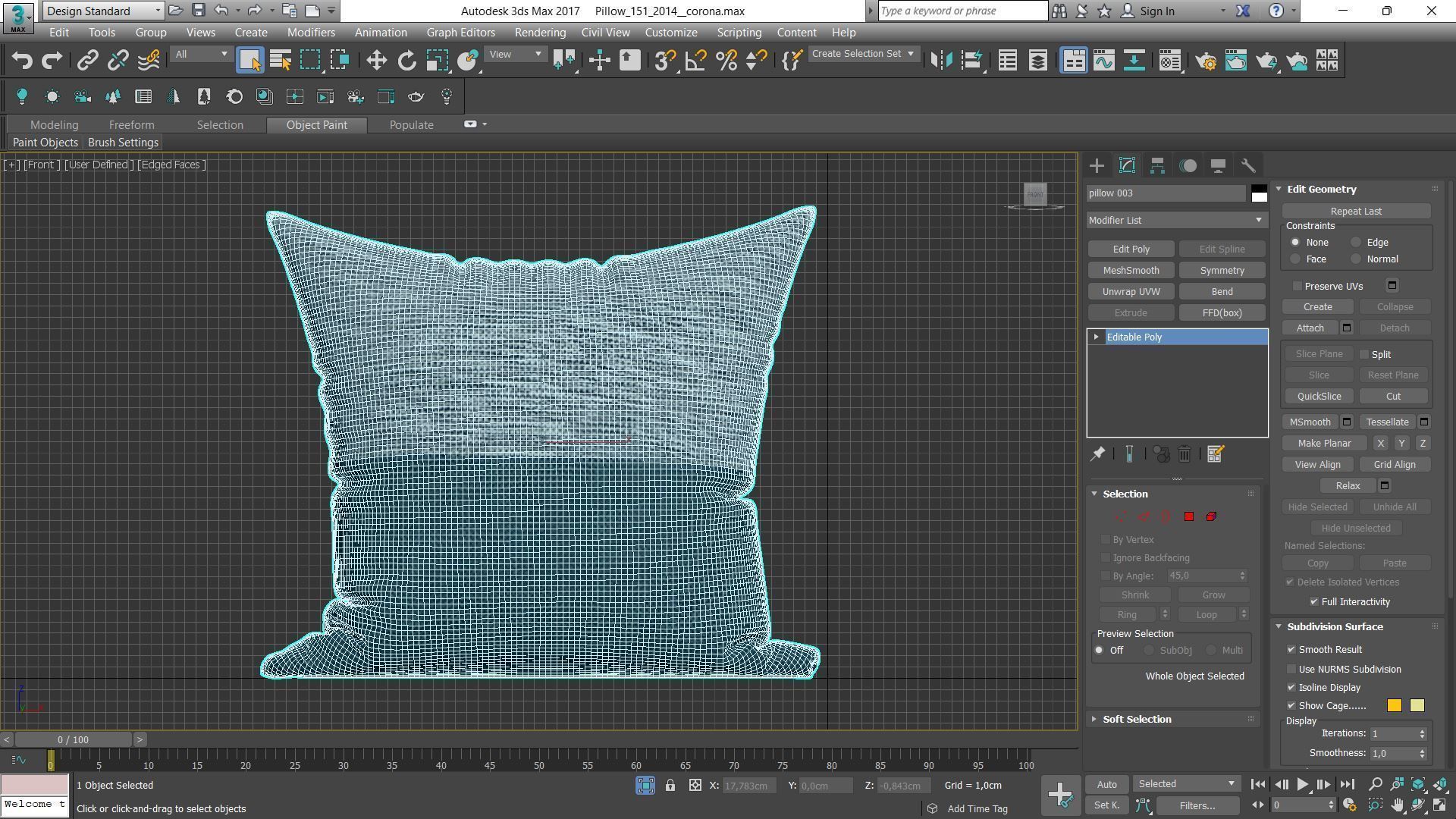
Task: Toggle the Angle Snap icon
Action: point(695,61)
